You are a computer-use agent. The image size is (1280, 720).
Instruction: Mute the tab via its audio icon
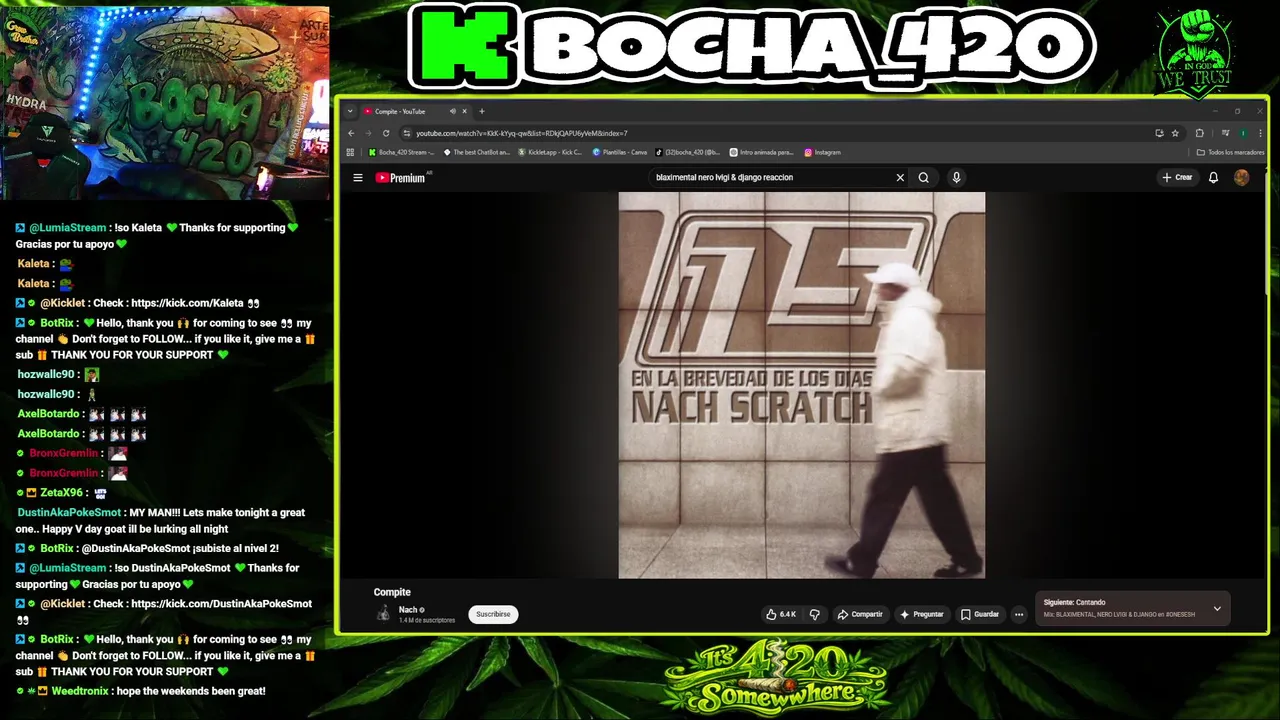(x=453, y=111)
